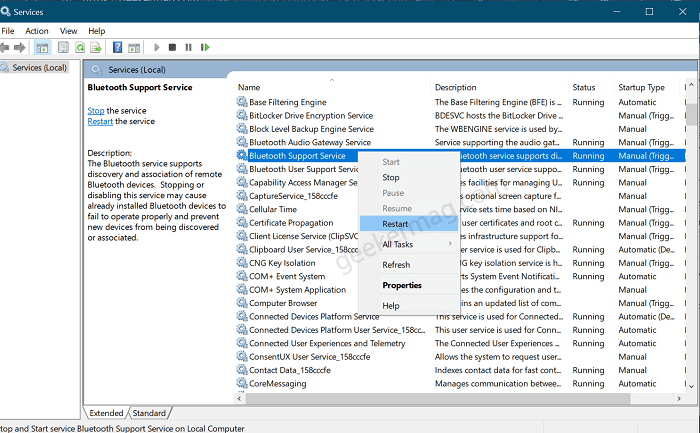Select Connected User Experiences and Telemetry row
This screenshot has height=433, width=700.
tap(460, 343)
